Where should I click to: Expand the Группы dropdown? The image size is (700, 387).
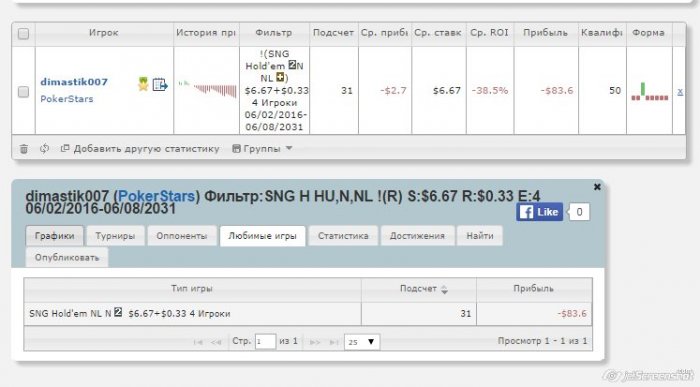262,149
